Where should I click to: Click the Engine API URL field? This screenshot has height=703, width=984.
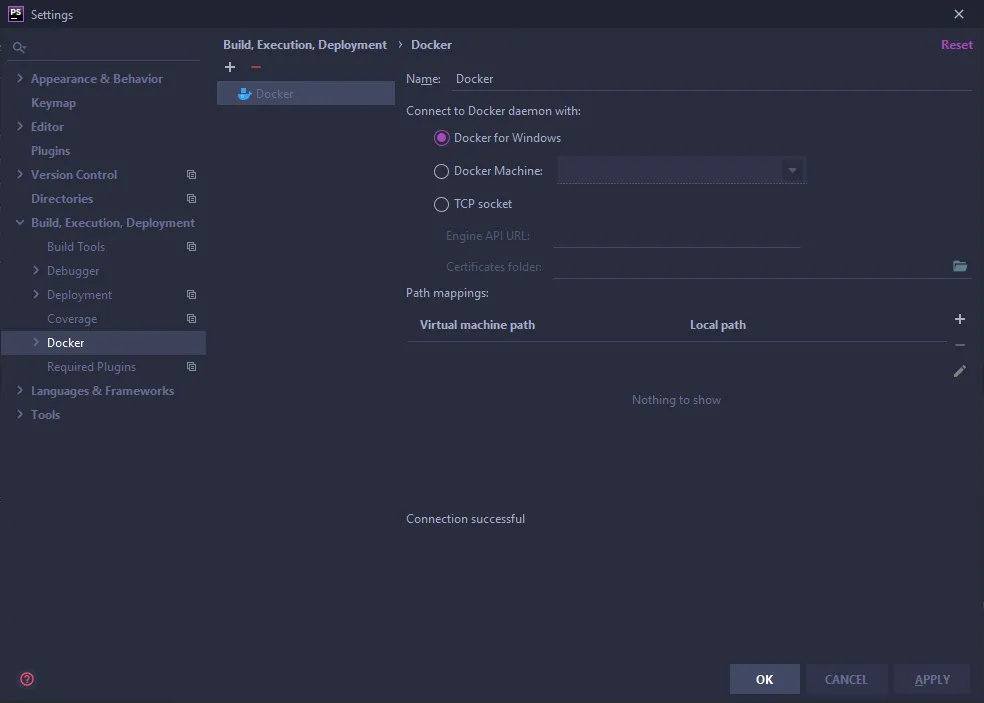point(676,236)
